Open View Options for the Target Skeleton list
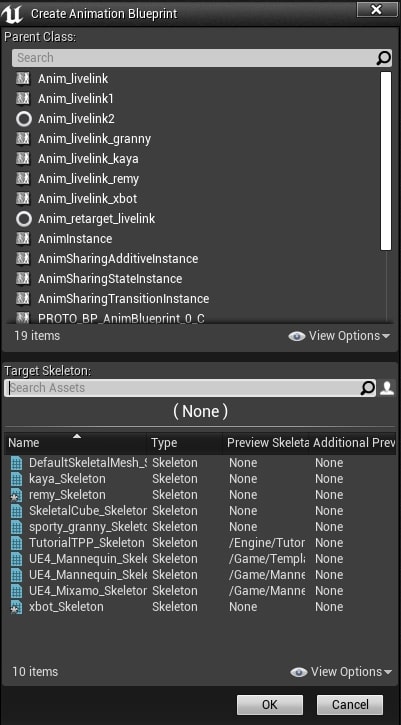The image size is (401, 725). 340,672
